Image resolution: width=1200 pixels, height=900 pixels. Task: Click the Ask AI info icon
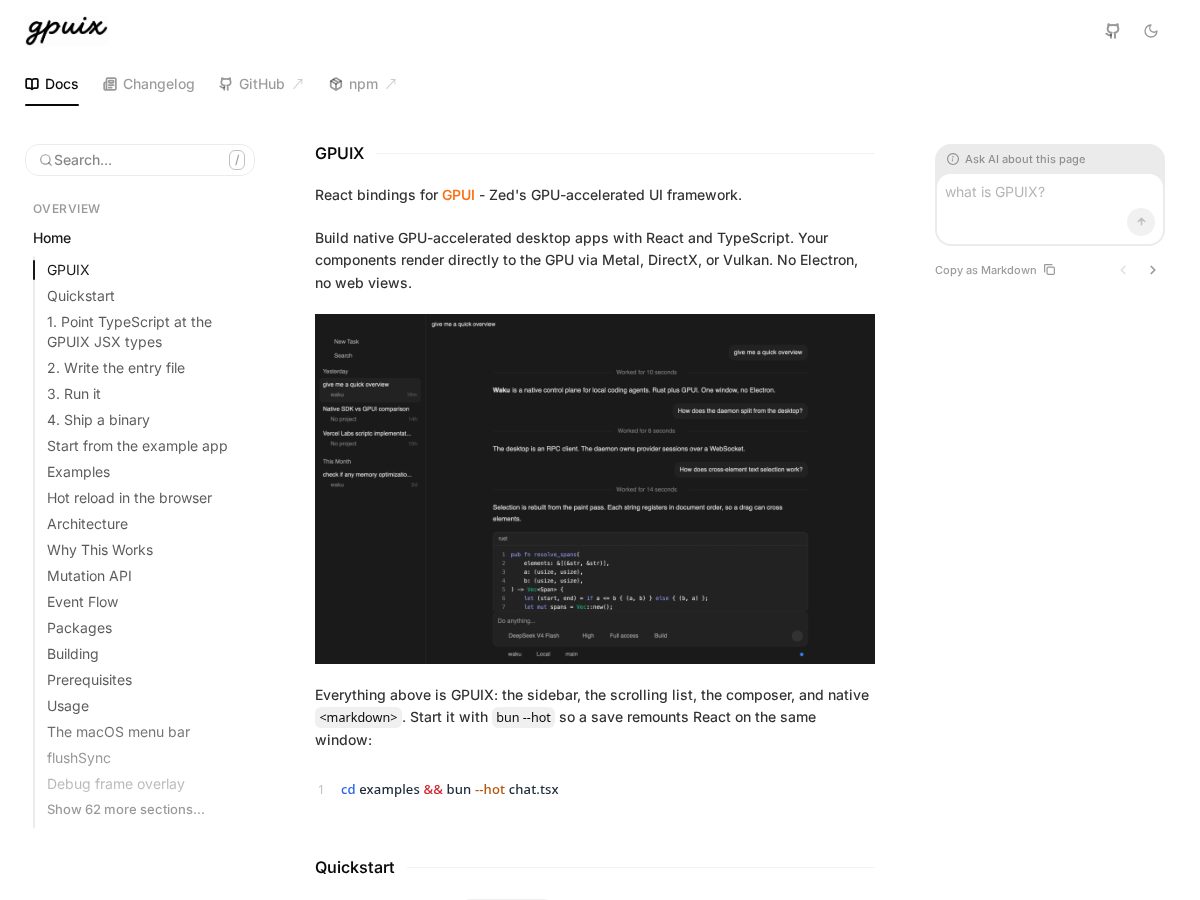click(x=953, y=159)
